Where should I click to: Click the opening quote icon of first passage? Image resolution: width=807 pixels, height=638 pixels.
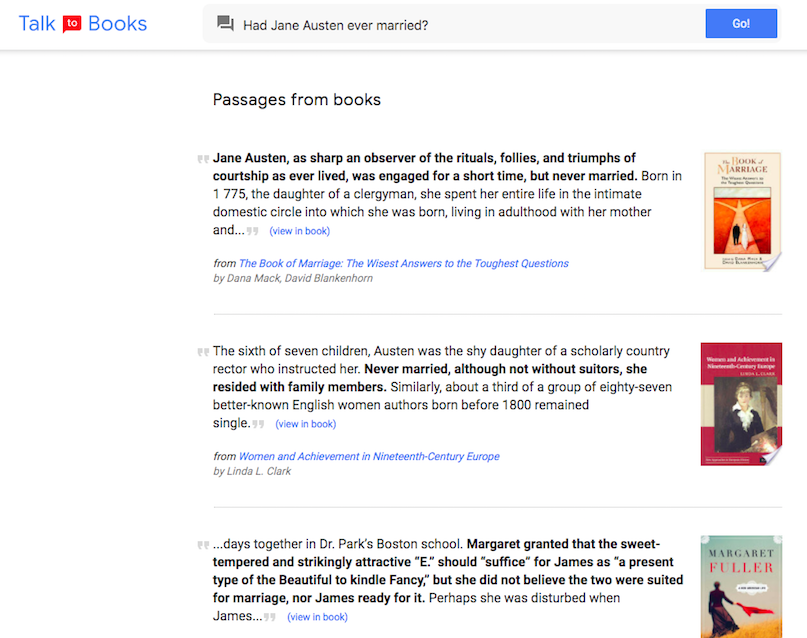coord(203,159)
